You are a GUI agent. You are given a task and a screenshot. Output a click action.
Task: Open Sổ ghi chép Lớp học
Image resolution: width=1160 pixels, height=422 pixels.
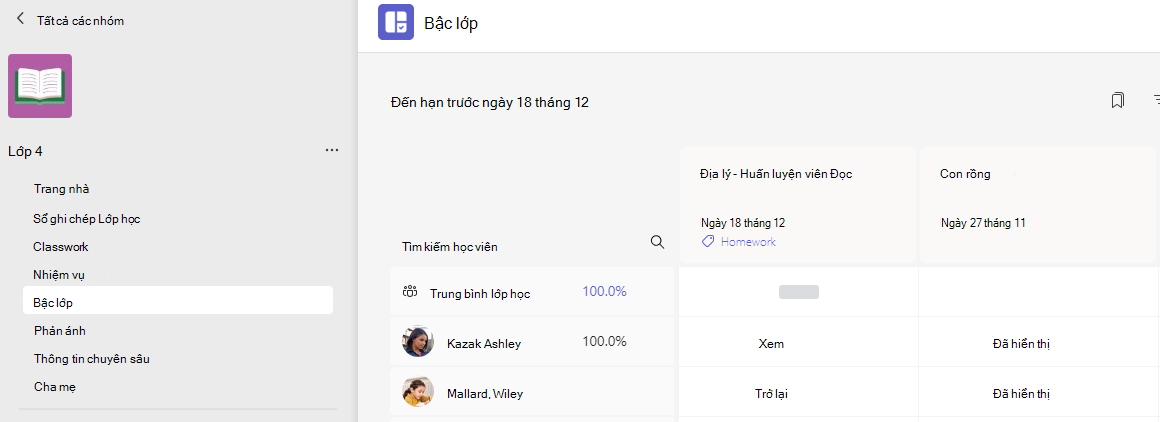[x=87, y=218]
